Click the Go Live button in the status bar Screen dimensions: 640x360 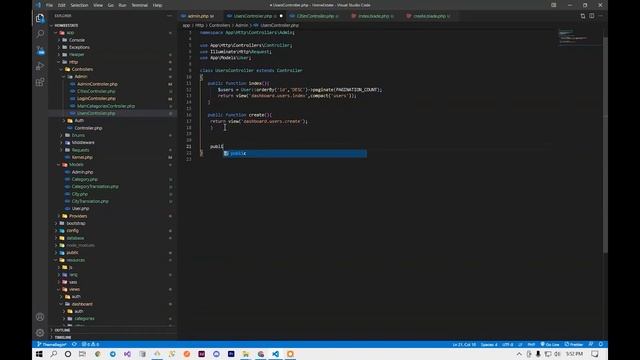[x=550, y=344]
